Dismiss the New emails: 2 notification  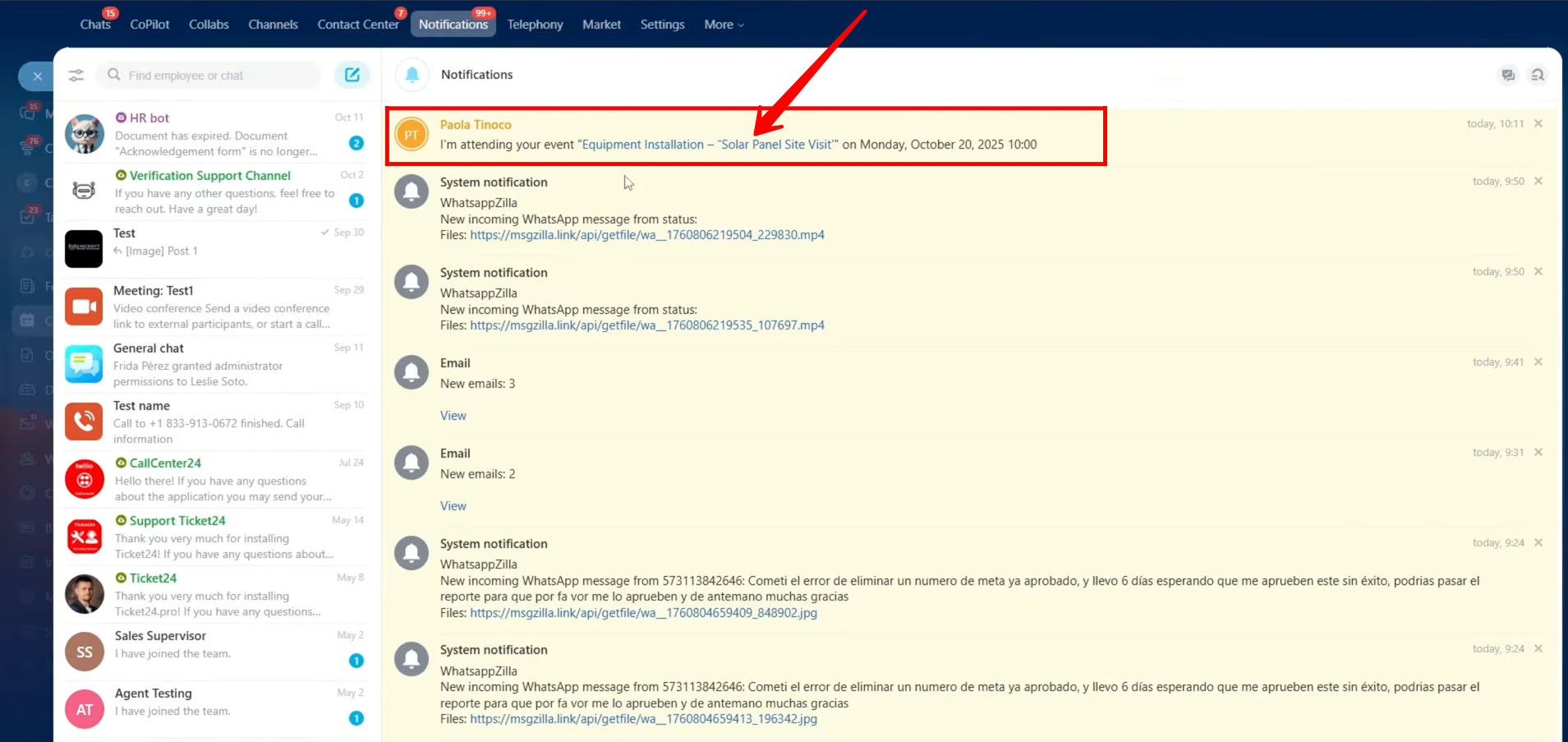point(1538,452)
